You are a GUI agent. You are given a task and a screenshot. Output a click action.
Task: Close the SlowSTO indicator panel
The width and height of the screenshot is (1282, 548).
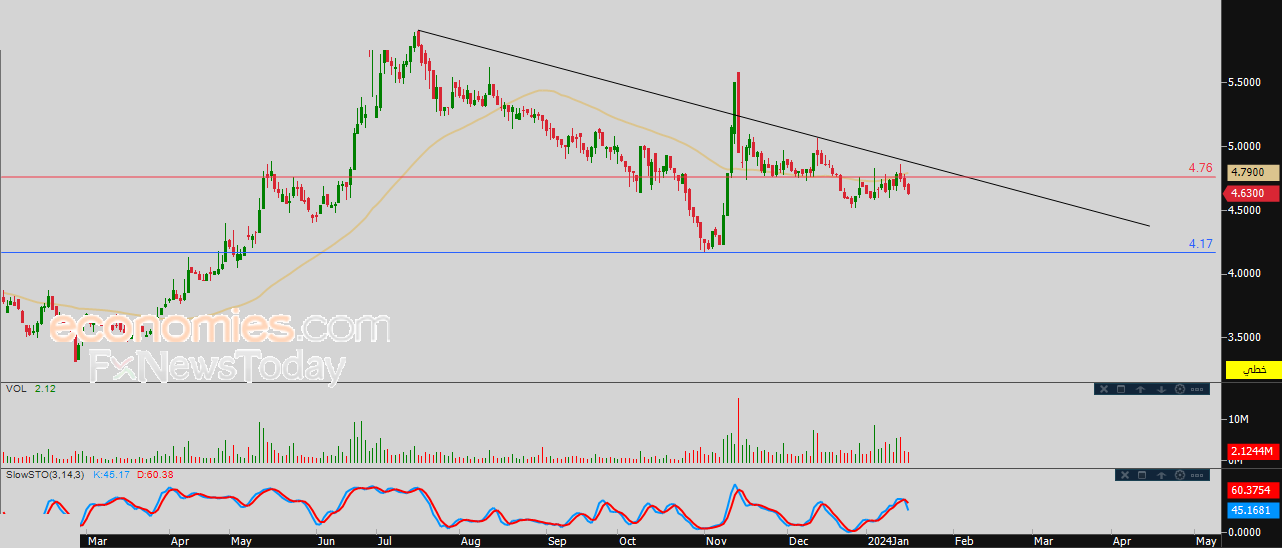pos(1125,475)
